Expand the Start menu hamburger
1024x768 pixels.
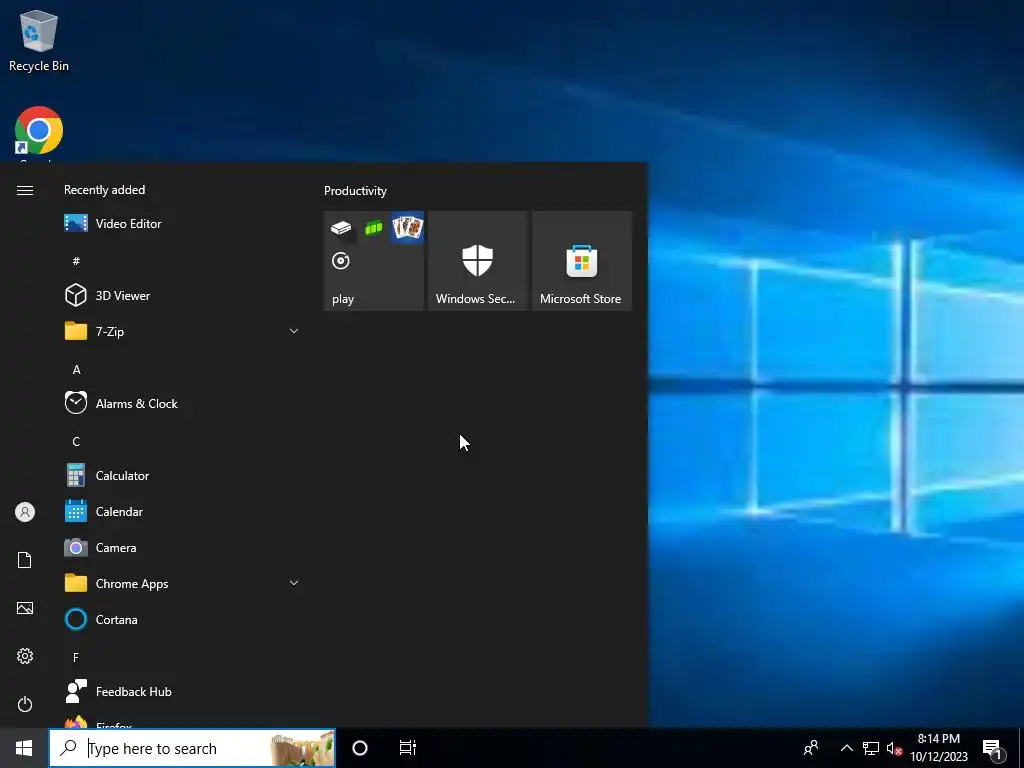tap(25, 190)
